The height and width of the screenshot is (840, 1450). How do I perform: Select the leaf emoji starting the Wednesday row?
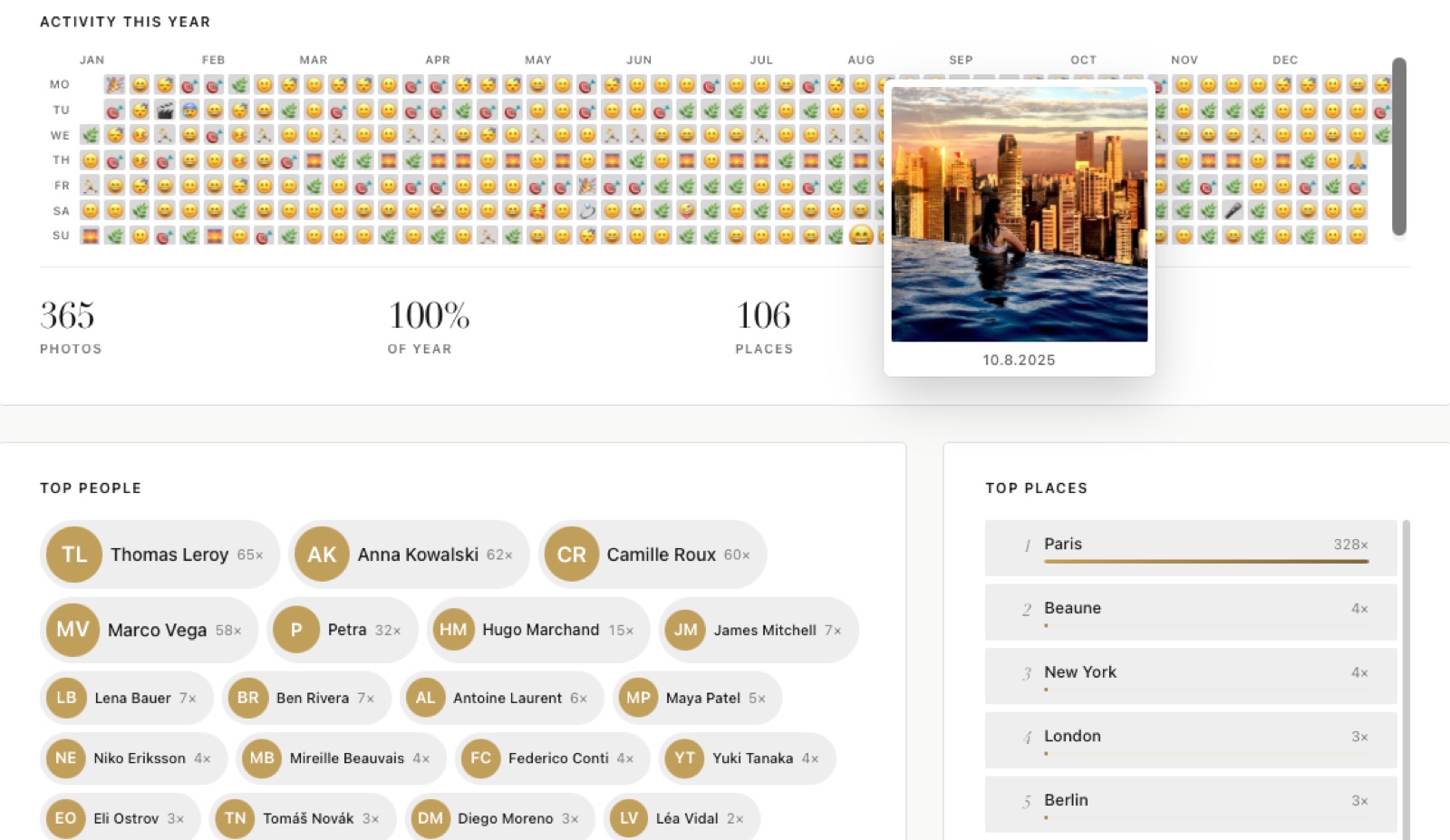(x=90, y=135)
